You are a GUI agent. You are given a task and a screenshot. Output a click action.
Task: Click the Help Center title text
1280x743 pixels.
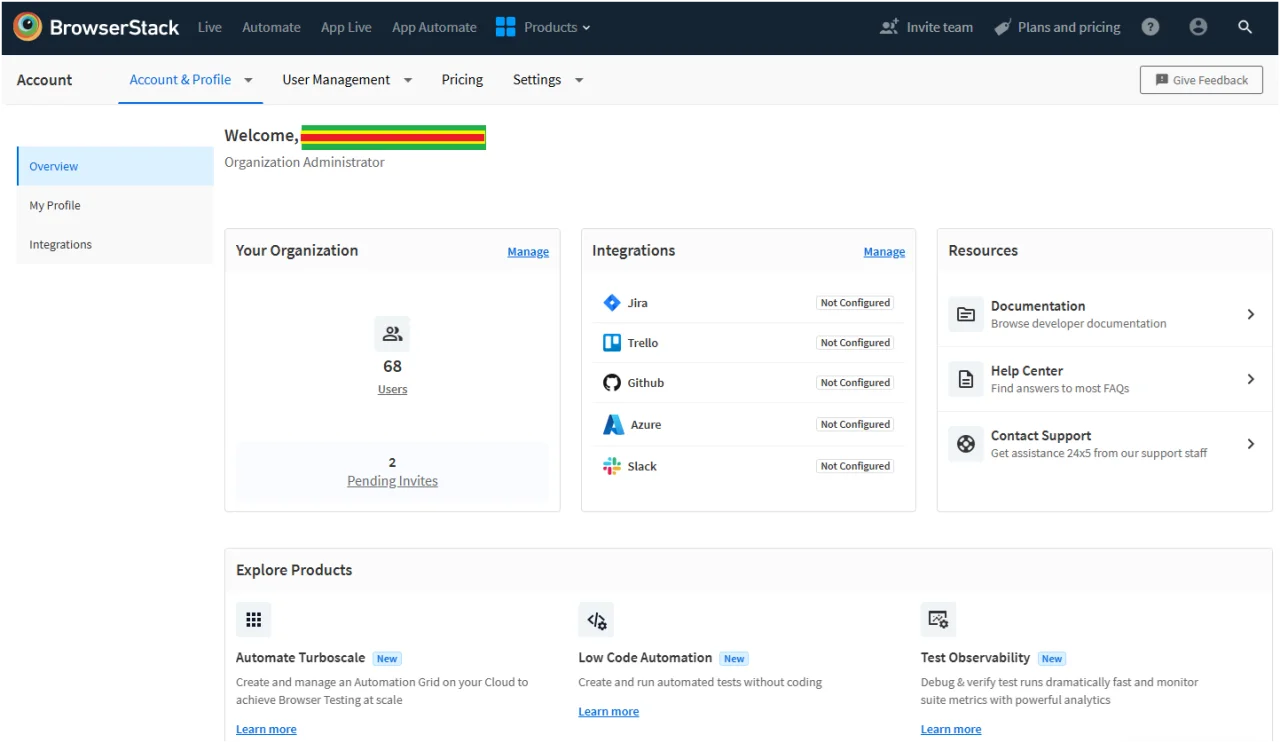(1027, 371)
